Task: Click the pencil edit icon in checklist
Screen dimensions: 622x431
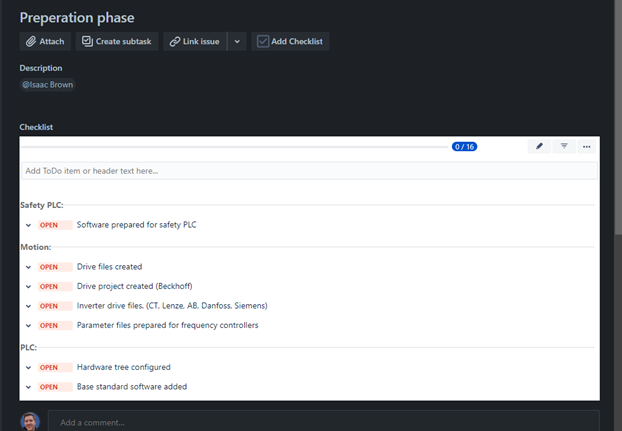Action: pyautogui.click(x=539, y=146)
